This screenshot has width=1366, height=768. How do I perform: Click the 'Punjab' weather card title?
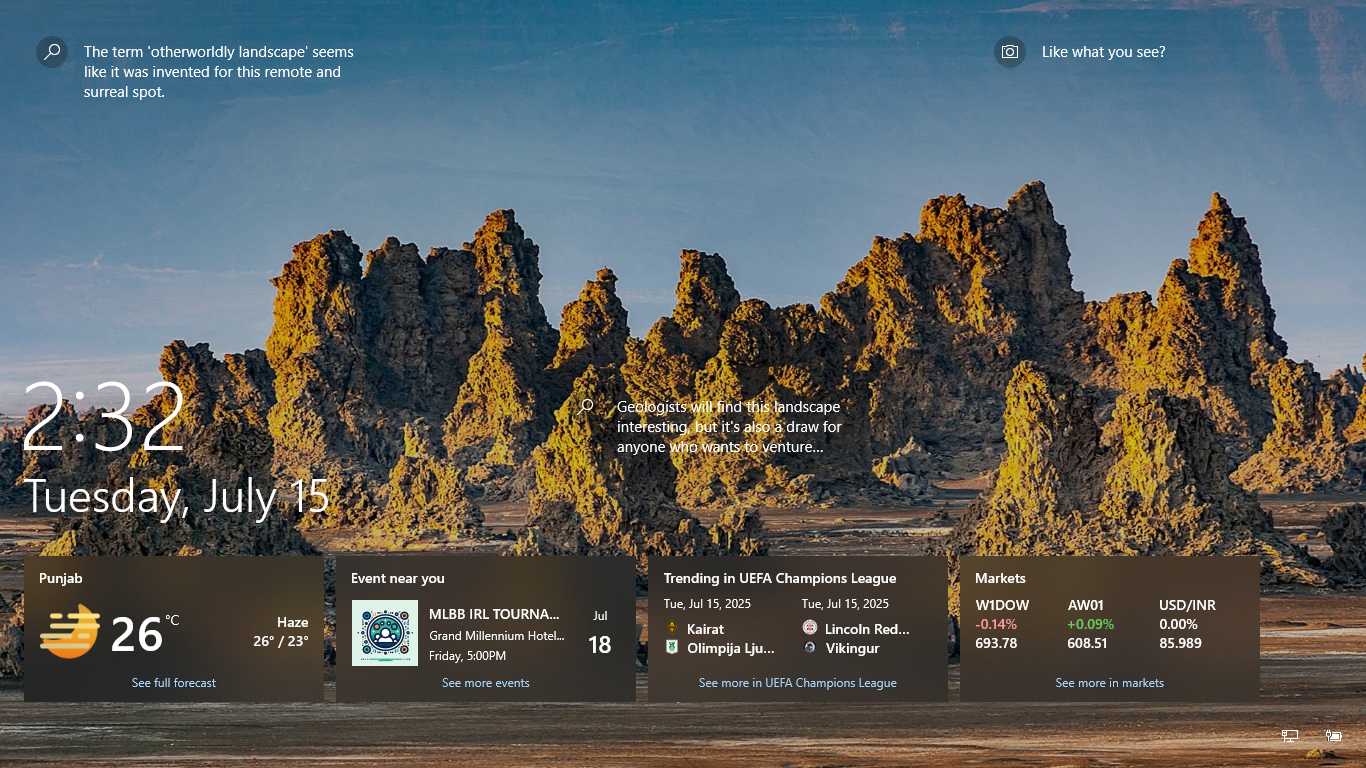(x=61, y=578)
